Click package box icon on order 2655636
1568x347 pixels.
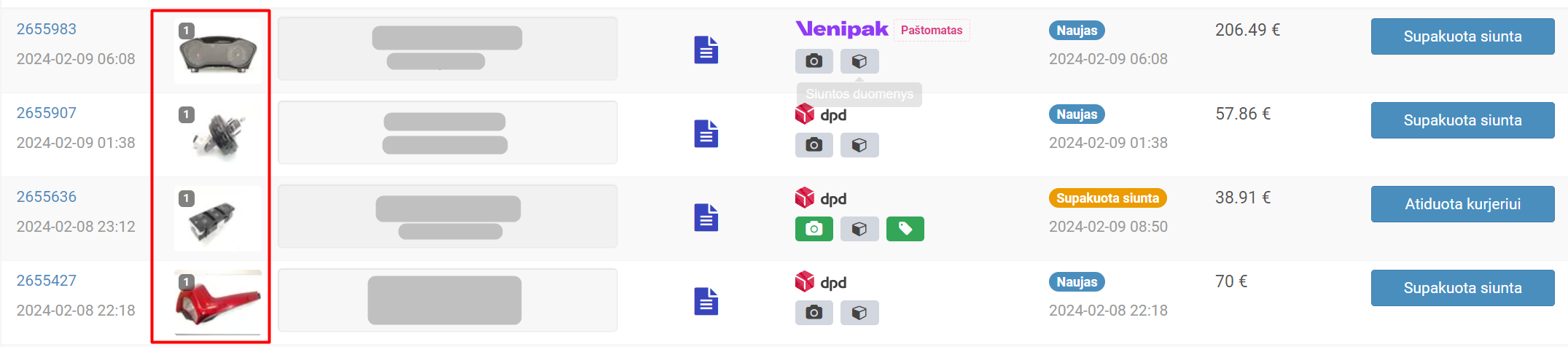pos(859,229)
